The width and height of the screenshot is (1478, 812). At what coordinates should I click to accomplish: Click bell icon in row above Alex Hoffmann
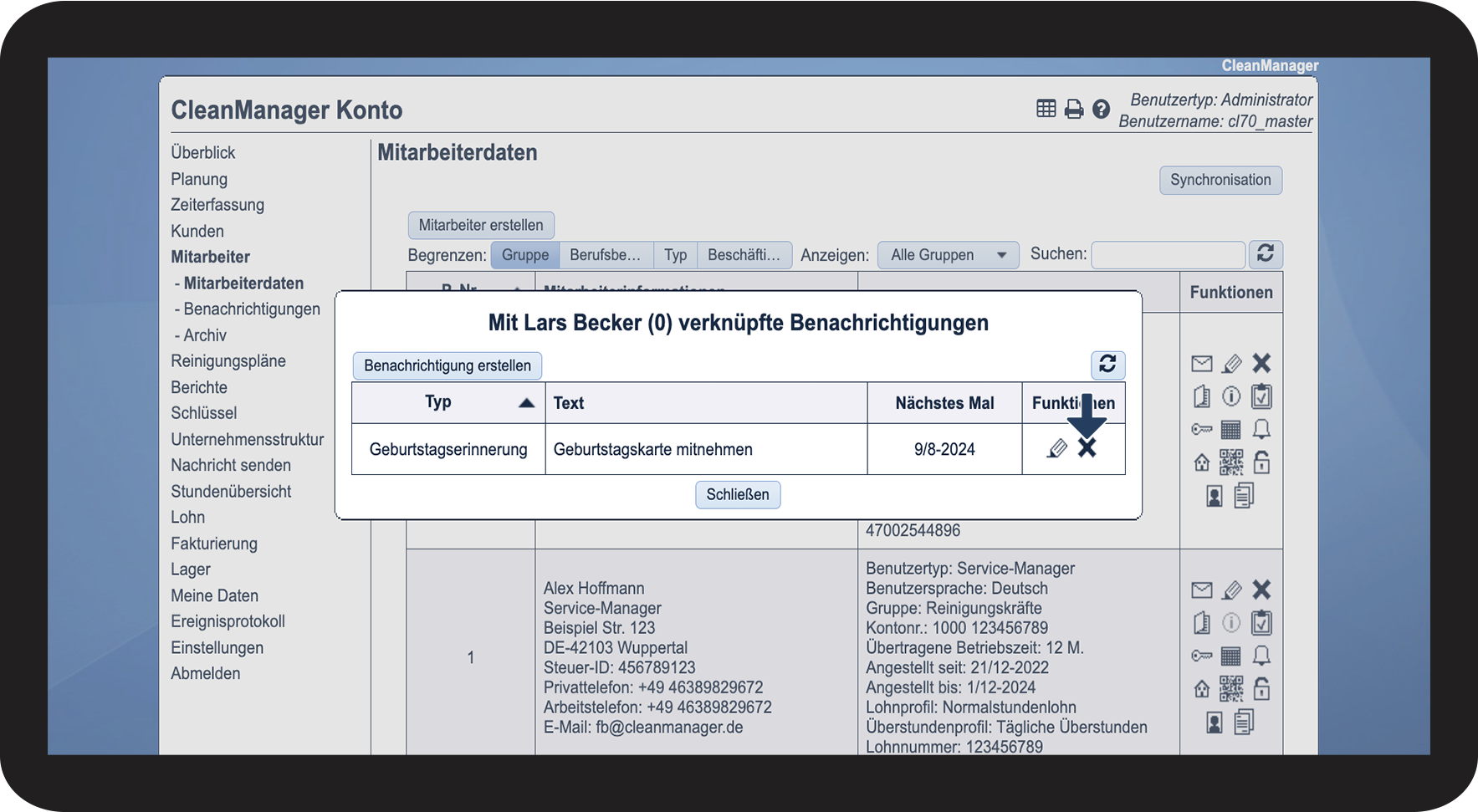[x=1261, y=429]
